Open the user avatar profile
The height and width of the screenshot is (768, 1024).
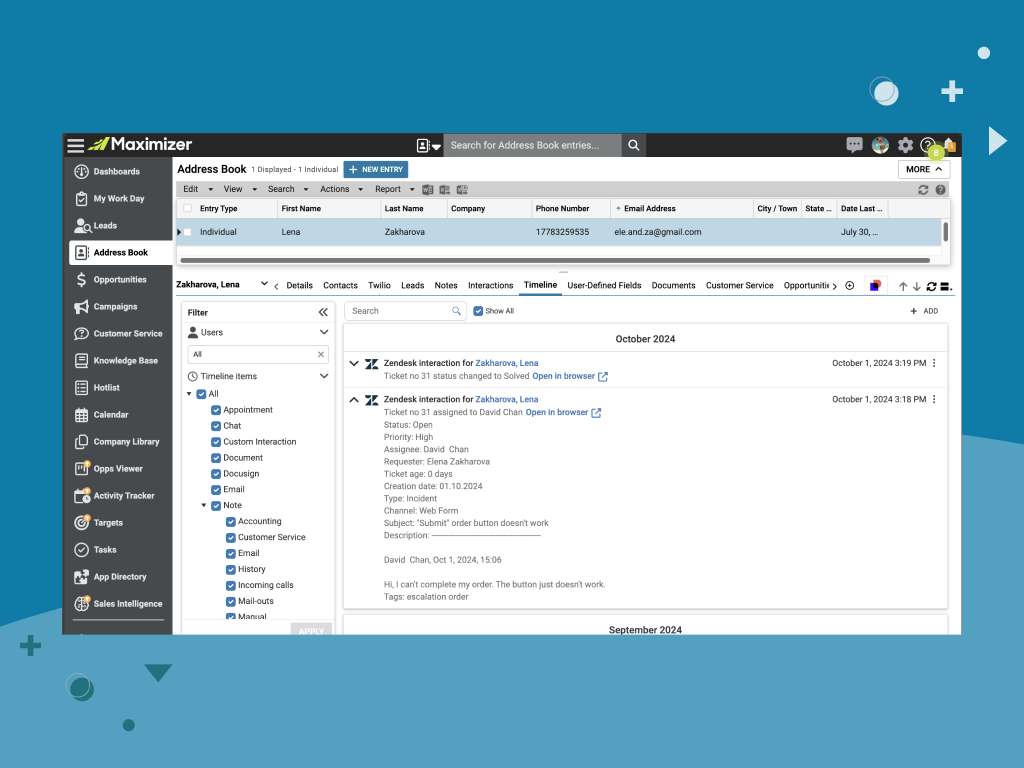click(x=880, y=145)
